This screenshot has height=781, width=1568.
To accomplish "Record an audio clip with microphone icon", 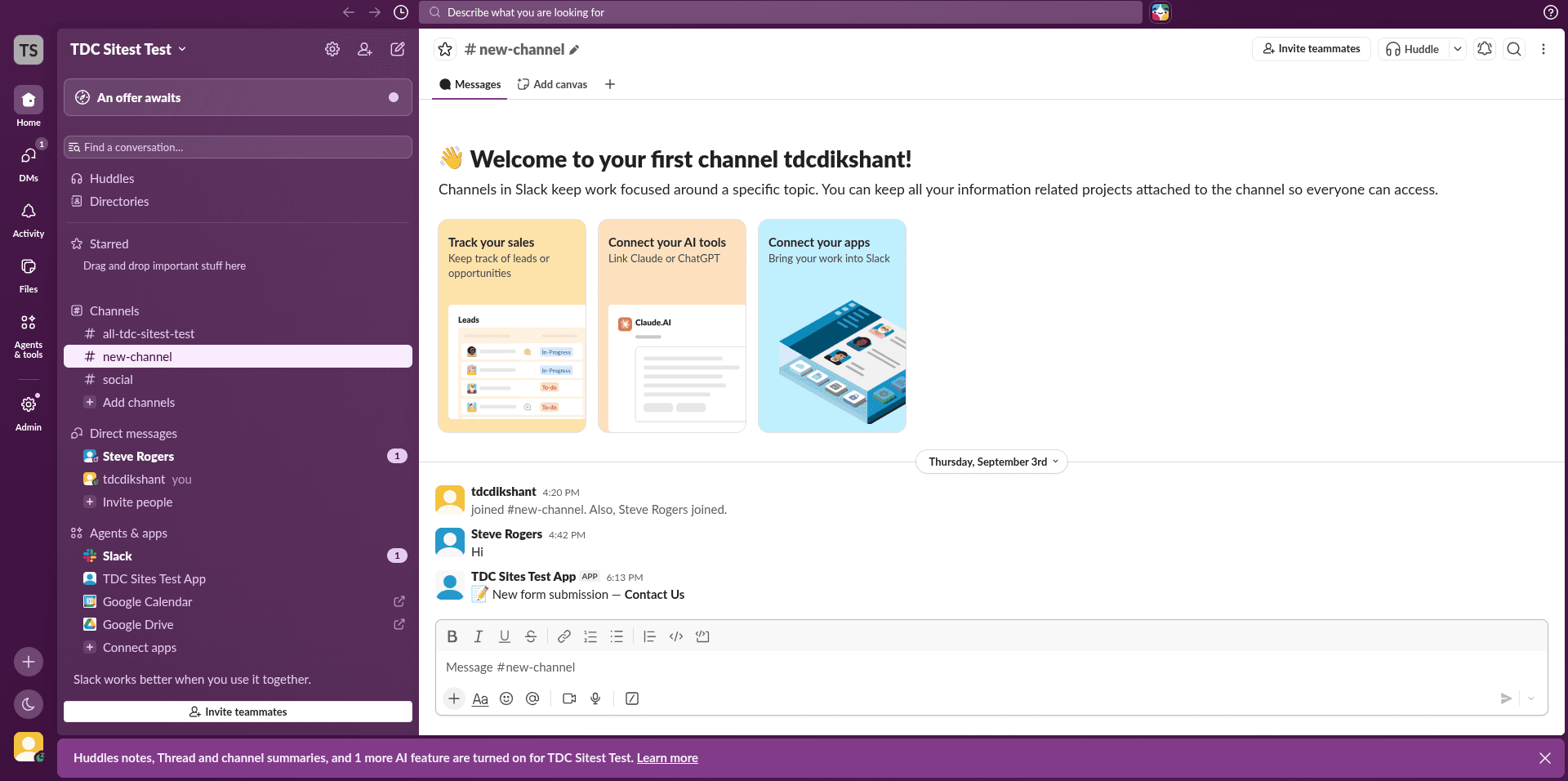I will point(595,698).
